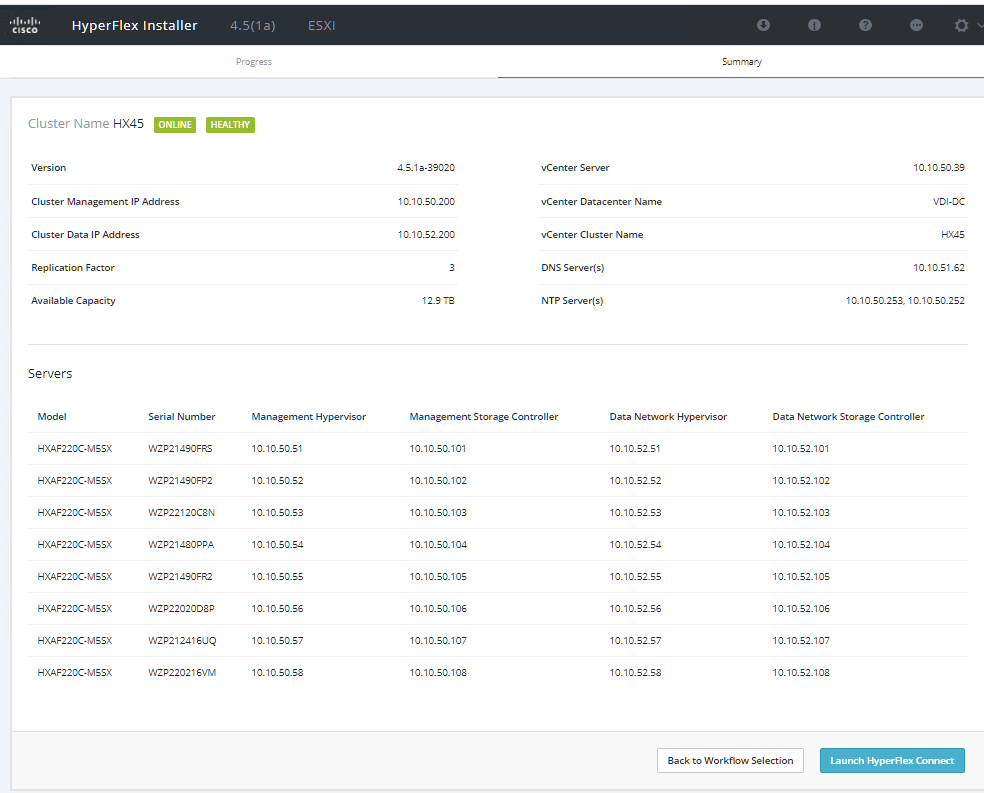Select serial number WZP22020D8P

point(181,609)
